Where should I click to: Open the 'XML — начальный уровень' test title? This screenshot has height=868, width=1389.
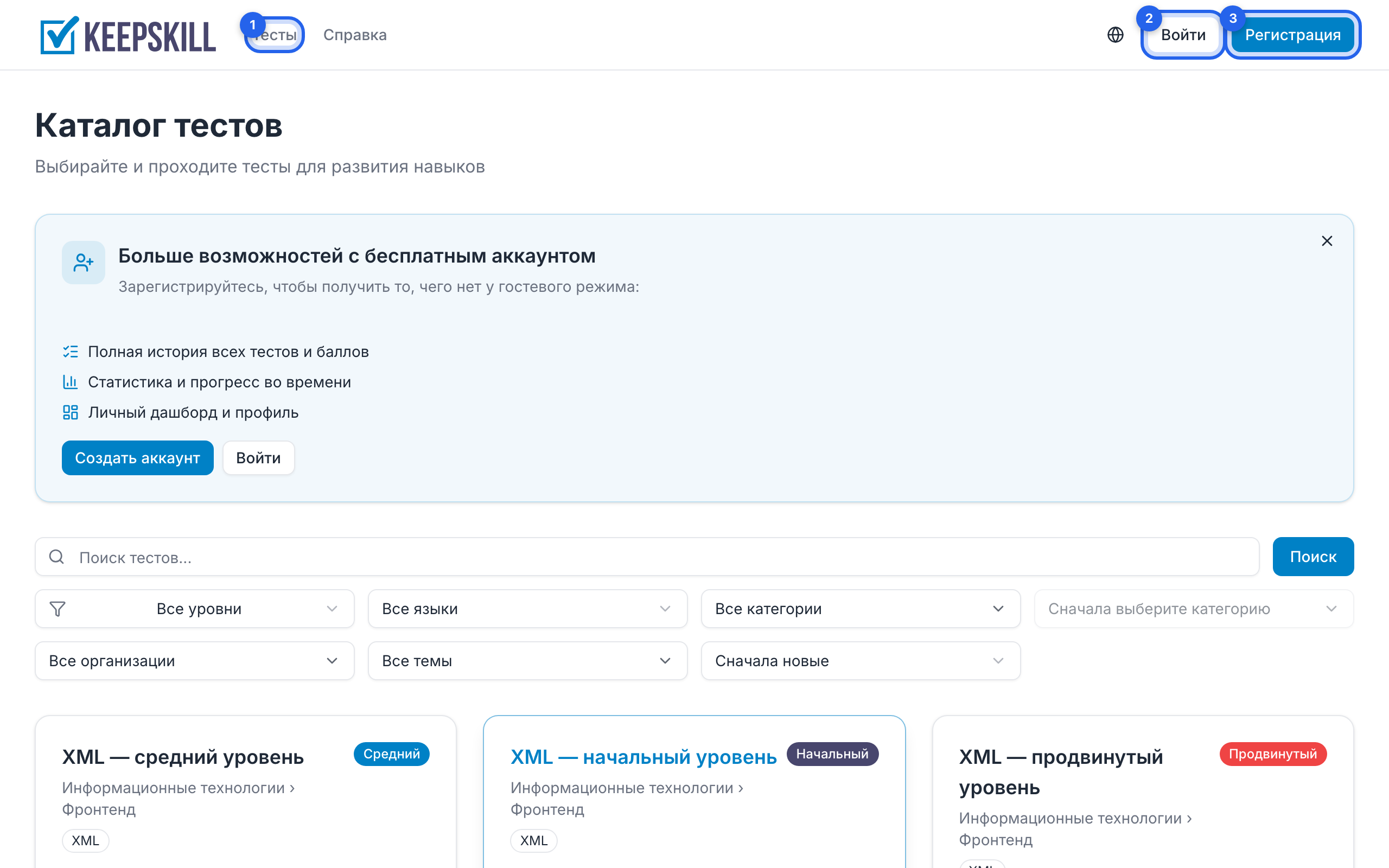[x=643, y=757]
